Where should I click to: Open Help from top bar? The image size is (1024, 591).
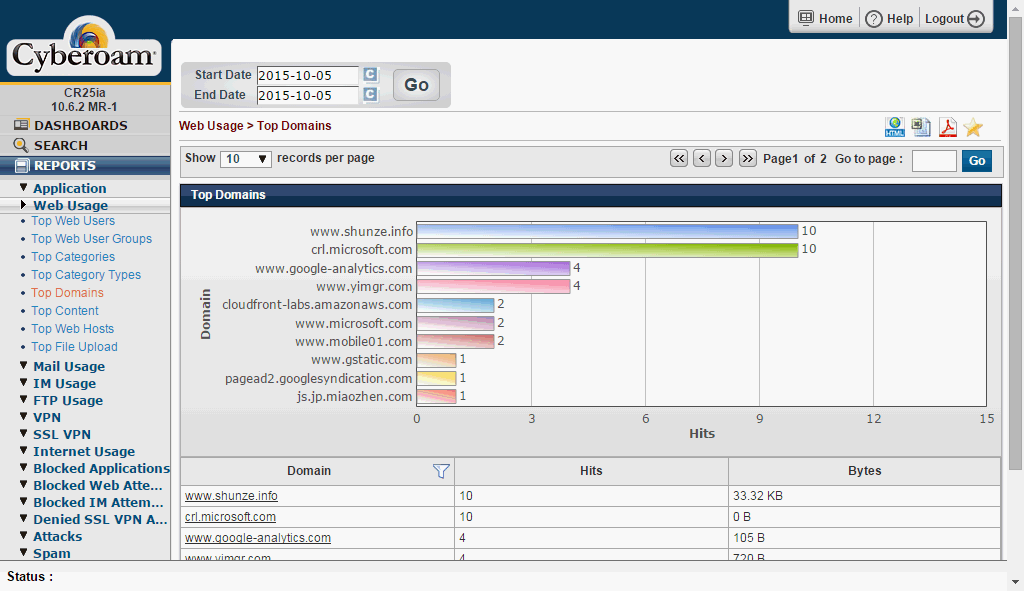point(889,18)
